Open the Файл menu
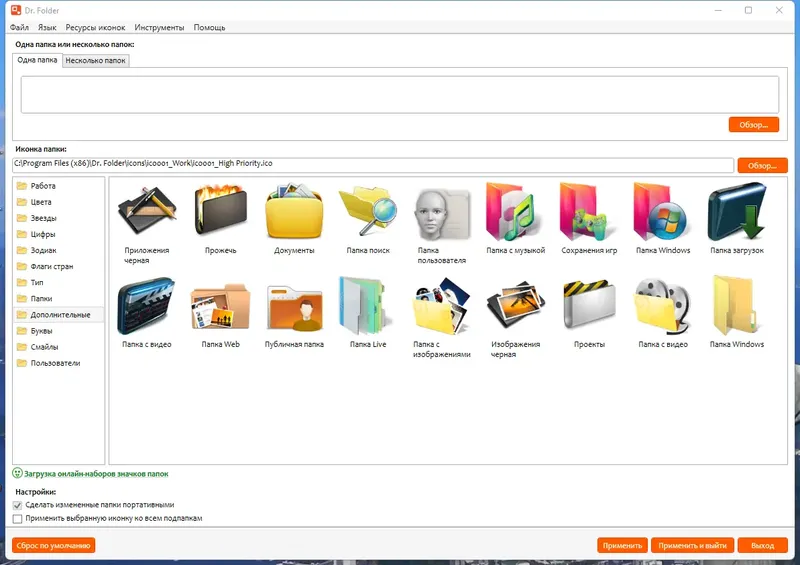This screenshot has height=565, width=800. coord(19,28)
